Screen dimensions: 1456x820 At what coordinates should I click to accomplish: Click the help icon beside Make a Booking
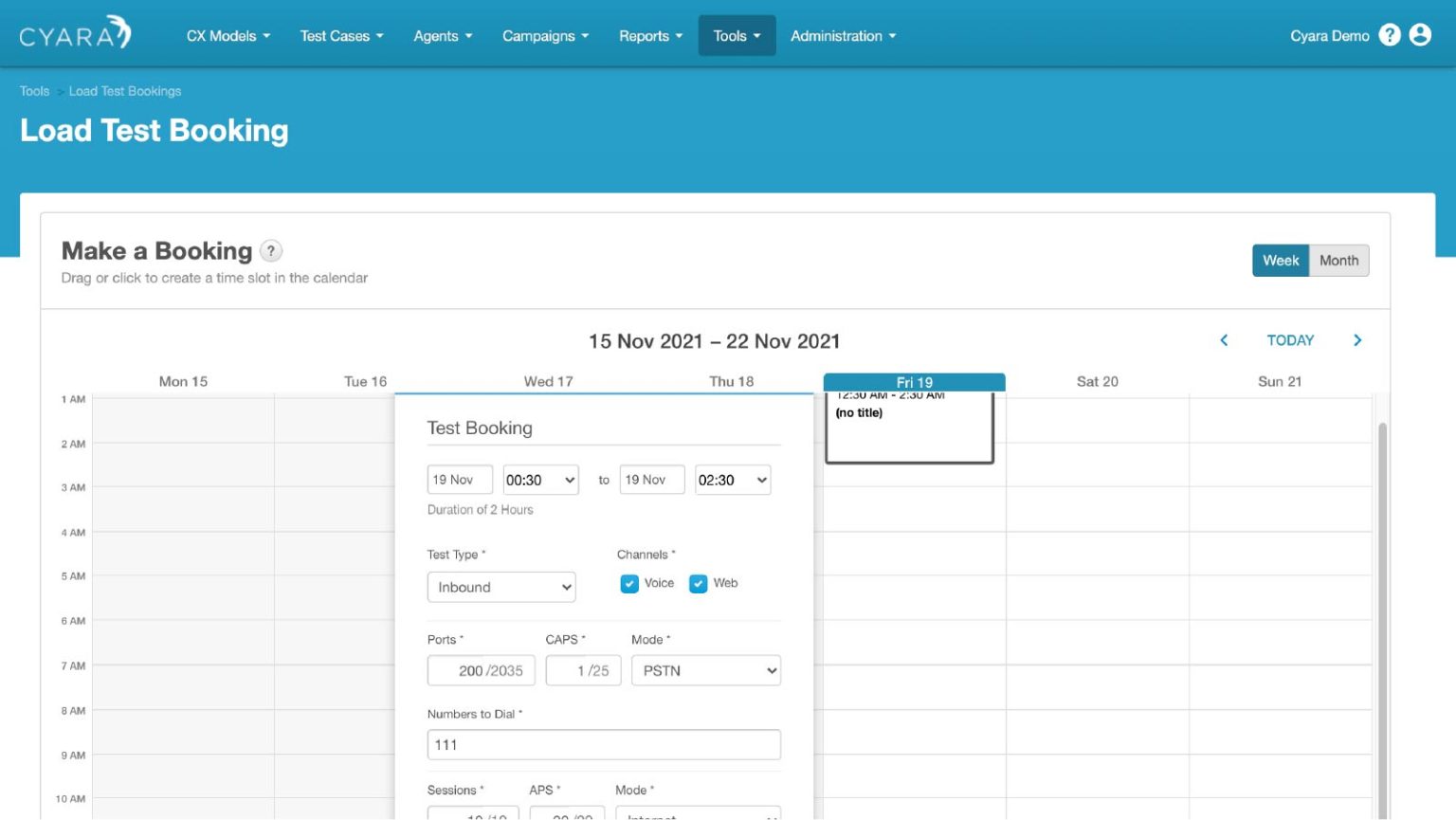click(271, 250)
